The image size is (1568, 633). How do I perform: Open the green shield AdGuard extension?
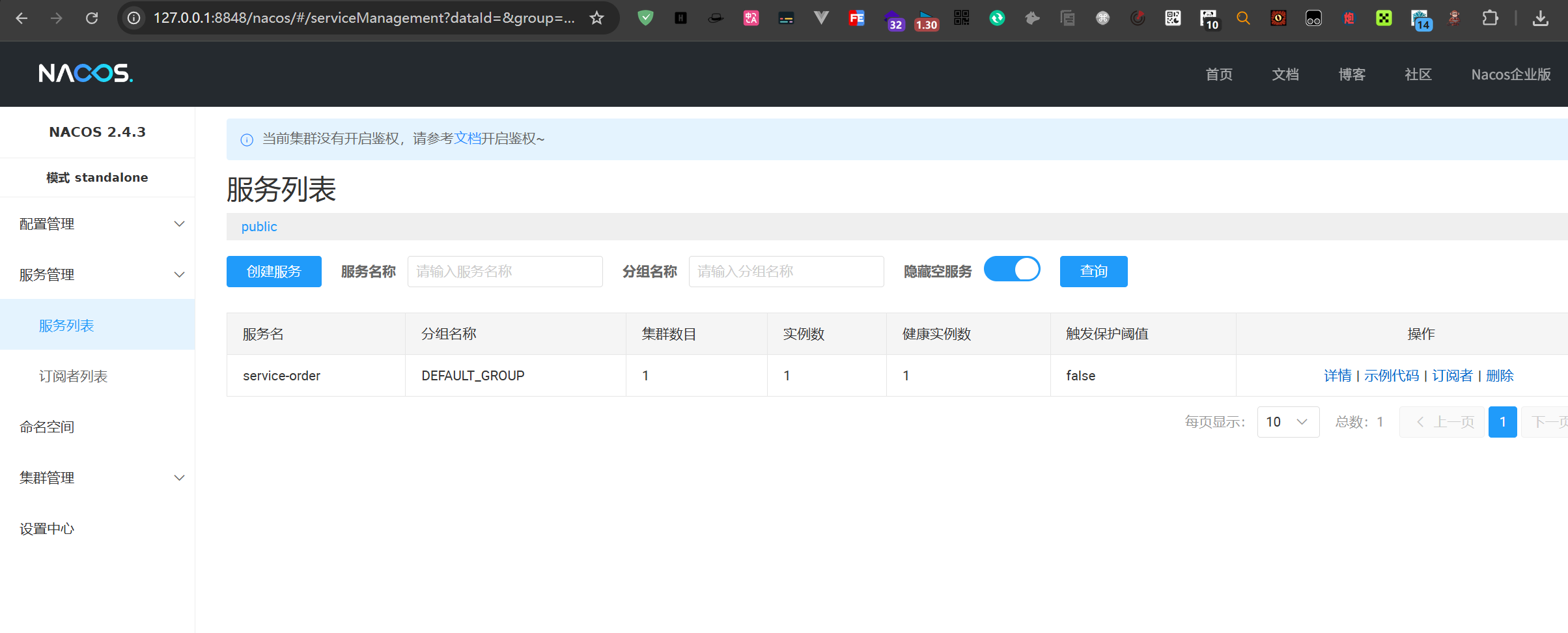(x=645, y=18)
